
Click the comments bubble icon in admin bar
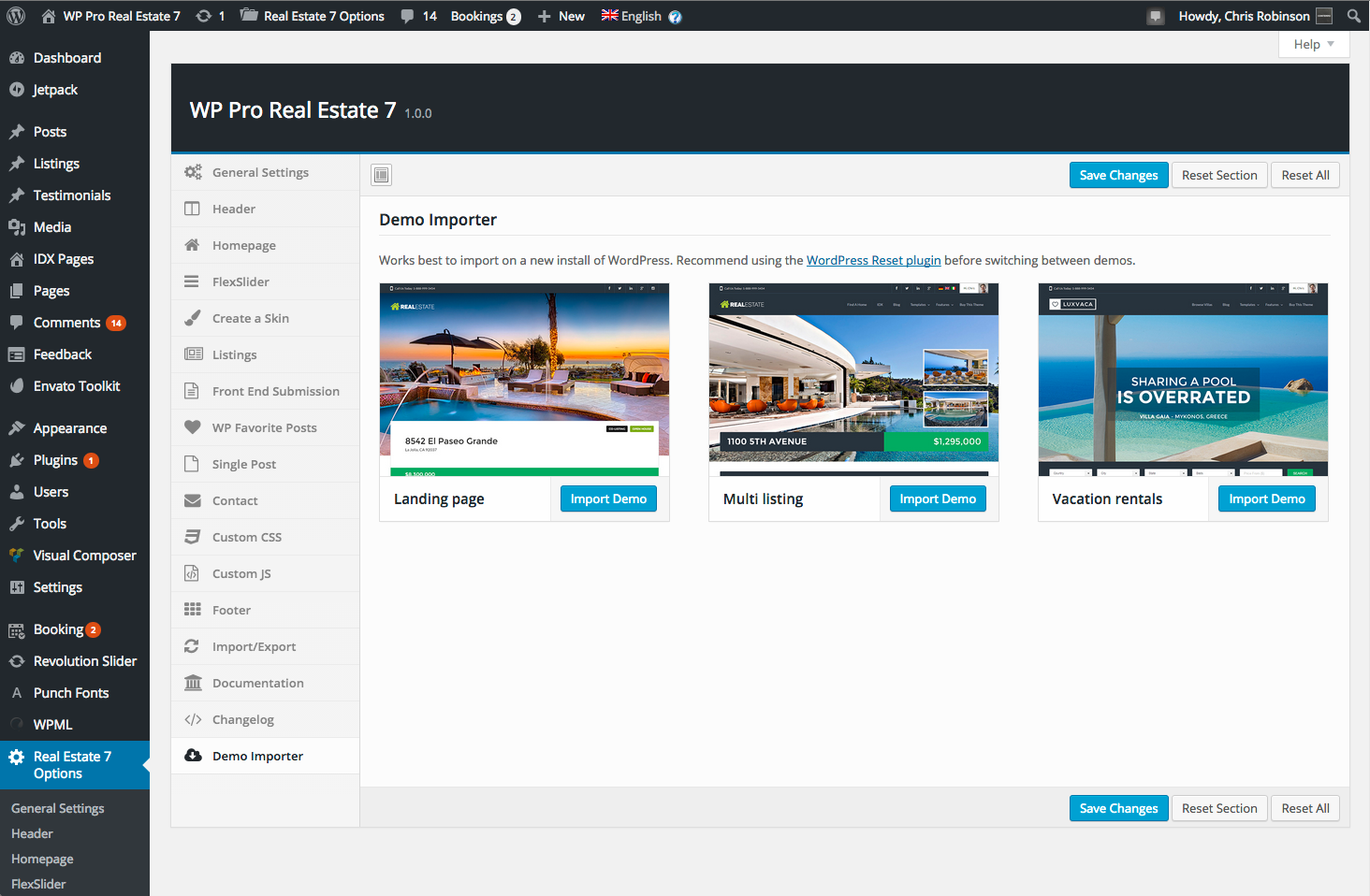click(407, 16)
